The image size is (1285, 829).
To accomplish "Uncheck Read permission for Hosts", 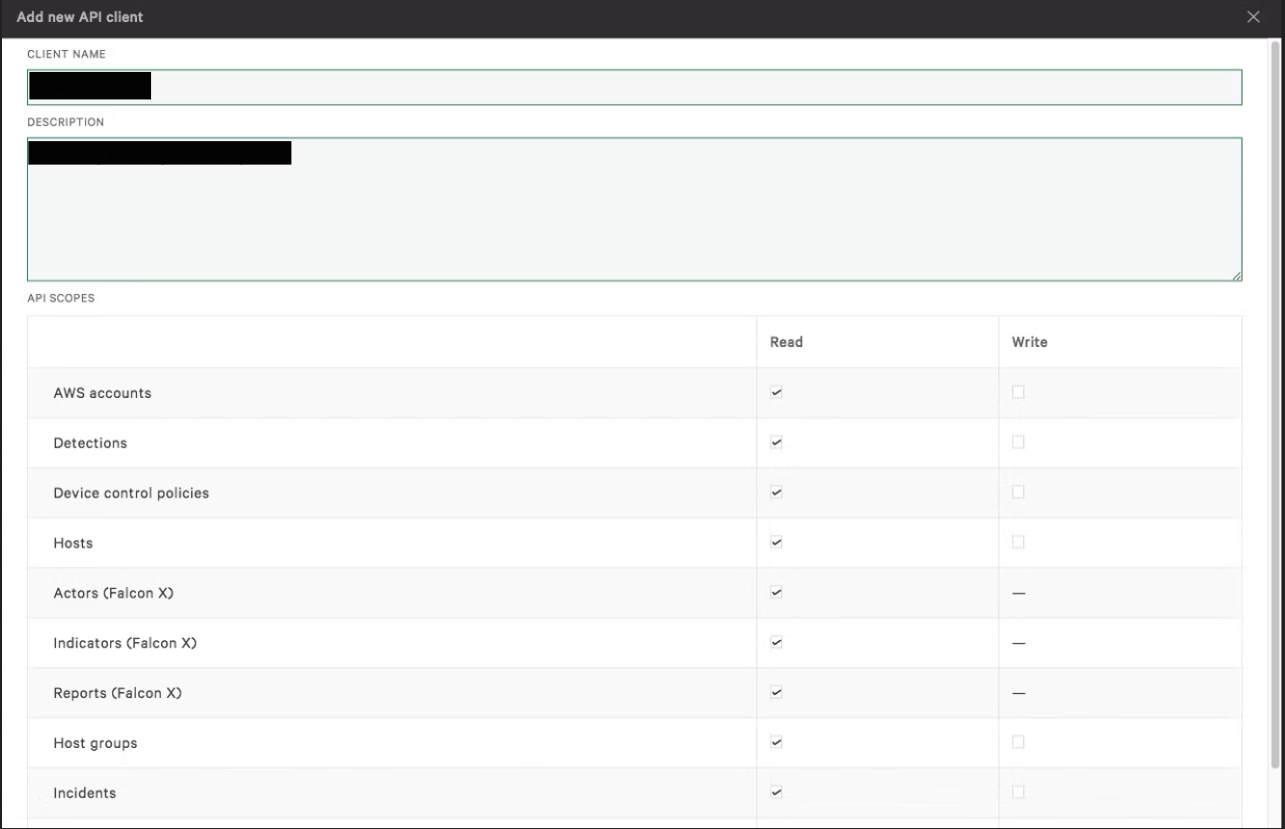I will pos(776,542).
